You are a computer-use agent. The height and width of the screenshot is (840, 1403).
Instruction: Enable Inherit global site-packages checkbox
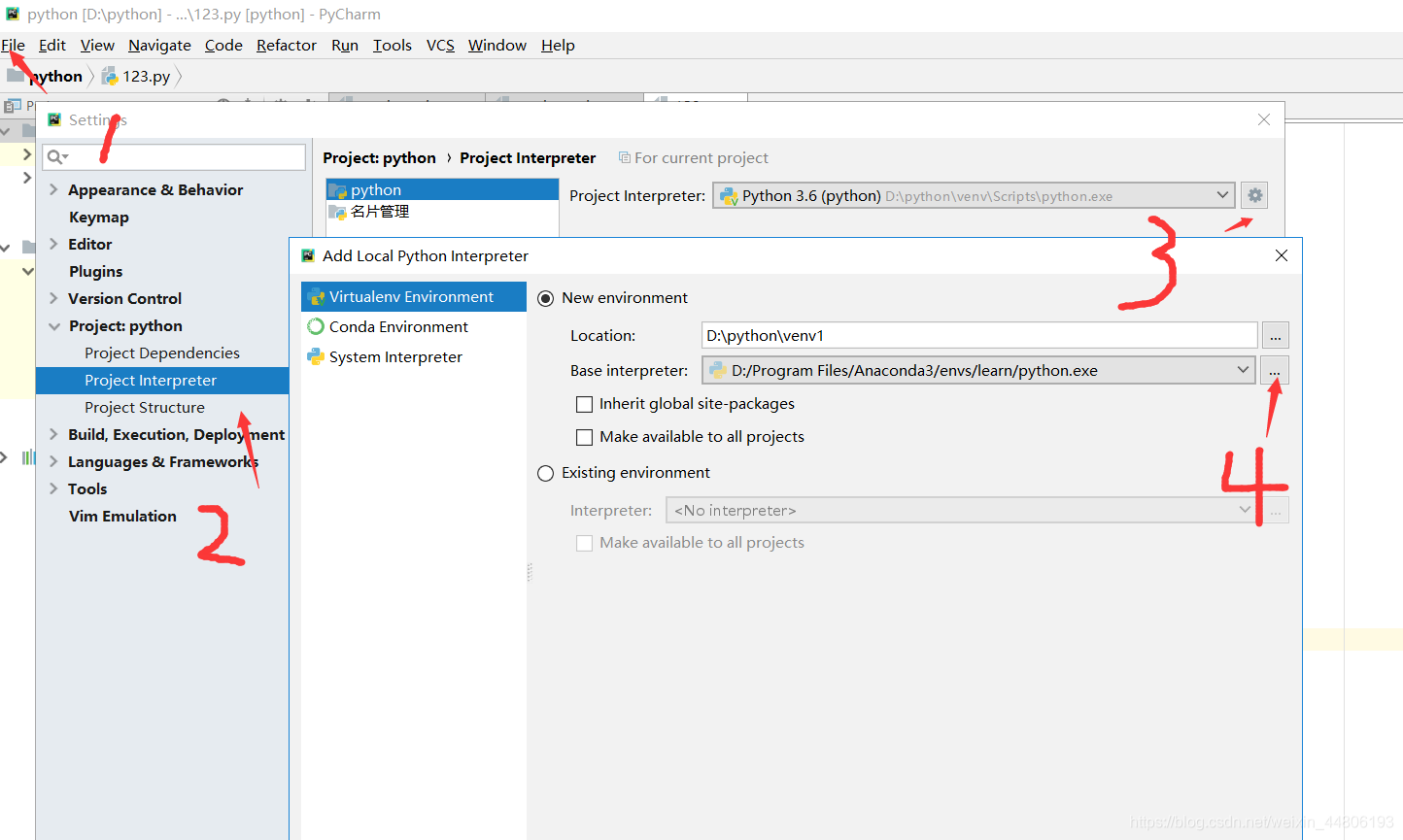click(x=584, y=404)
